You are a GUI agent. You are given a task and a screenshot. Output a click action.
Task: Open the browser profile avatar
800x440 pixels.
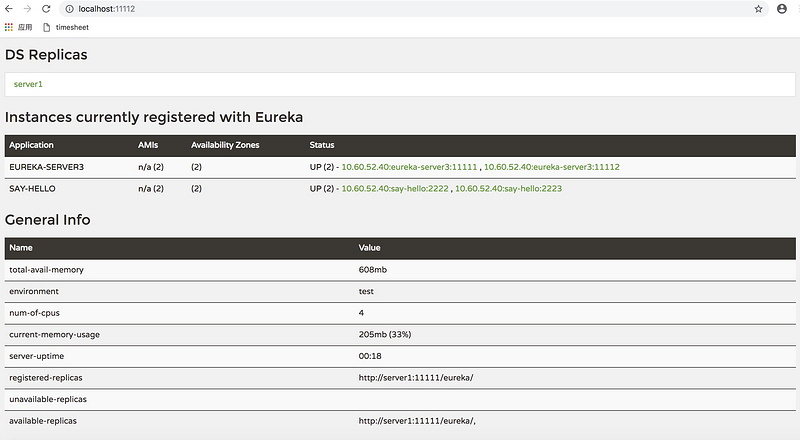coord(782,8)
